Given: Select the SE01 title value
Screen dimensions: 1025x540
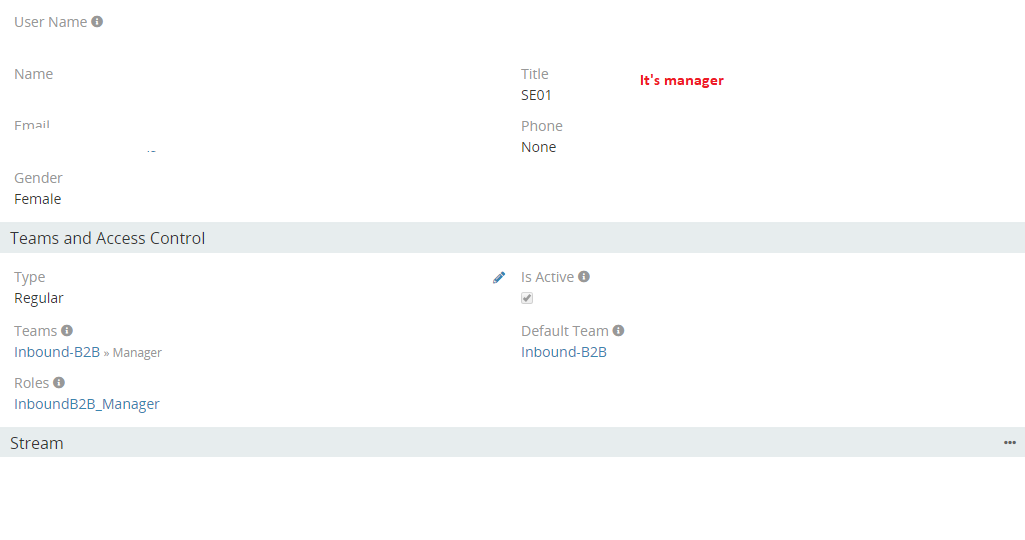Looking at the screenshot, I should click(x=536, y=95).
